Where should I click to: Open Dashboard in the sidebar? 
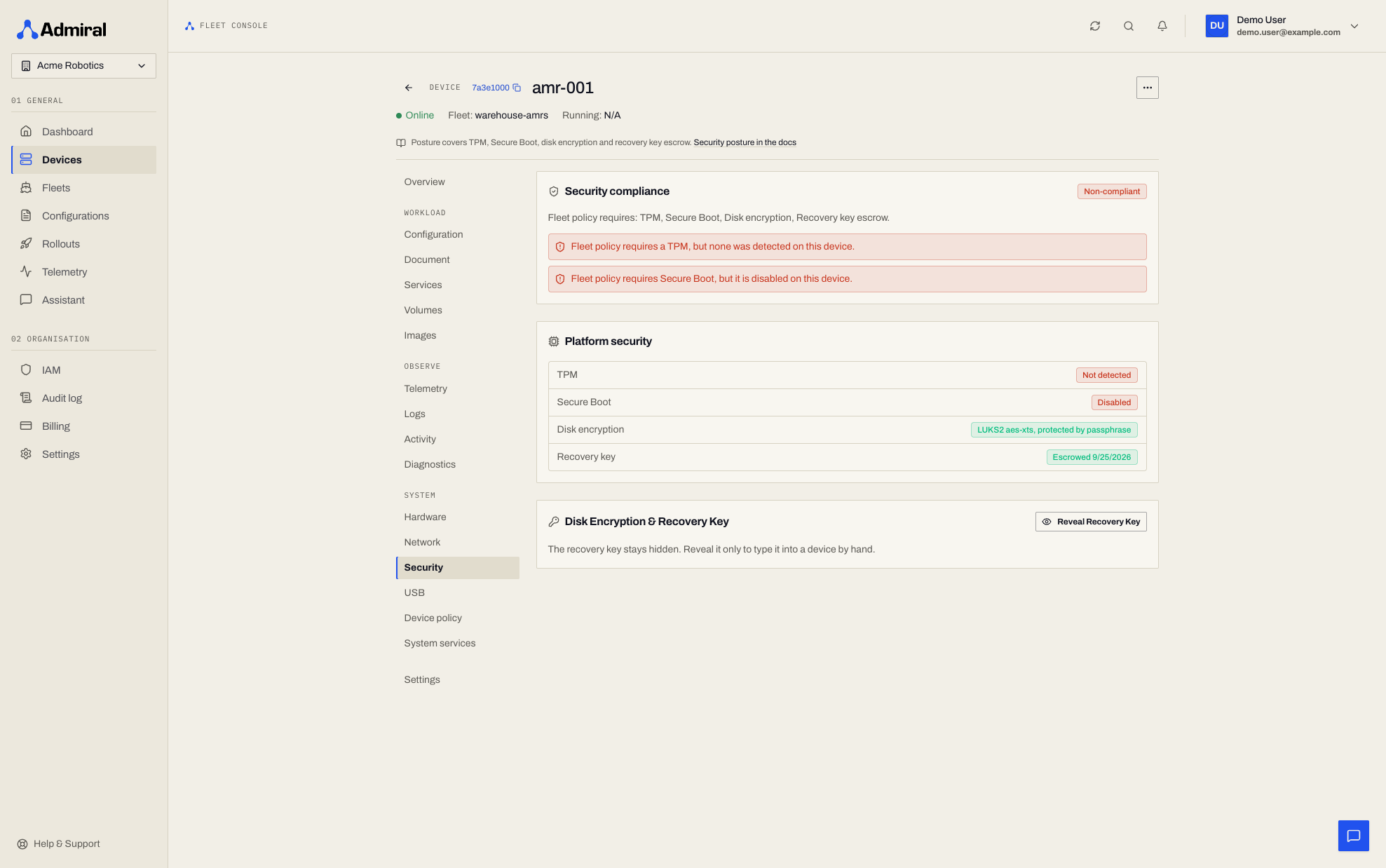click(x=83, y=132)
